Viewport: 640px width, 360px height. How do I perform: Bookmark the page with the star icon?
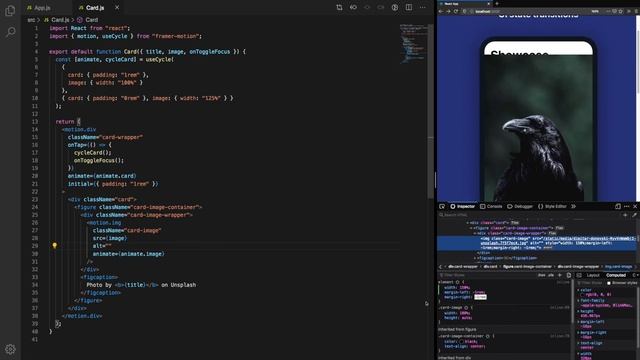coord(621,11)
